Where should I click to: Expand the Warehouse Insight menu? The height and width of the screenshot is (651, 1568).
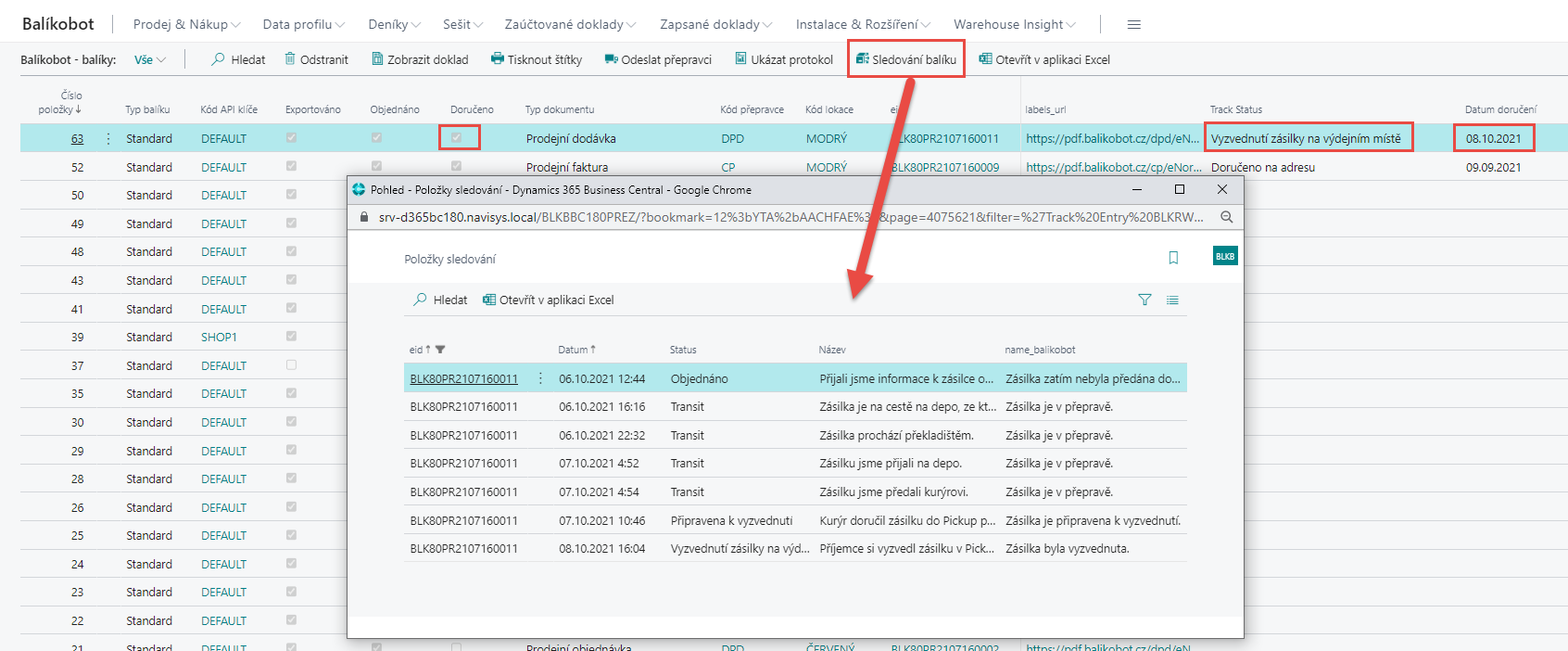pos(1015,24)
